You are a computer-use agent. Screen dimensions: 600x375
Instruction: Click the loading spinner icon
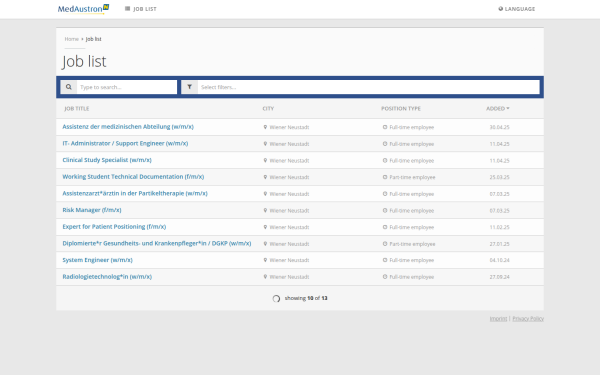(276, 298)
